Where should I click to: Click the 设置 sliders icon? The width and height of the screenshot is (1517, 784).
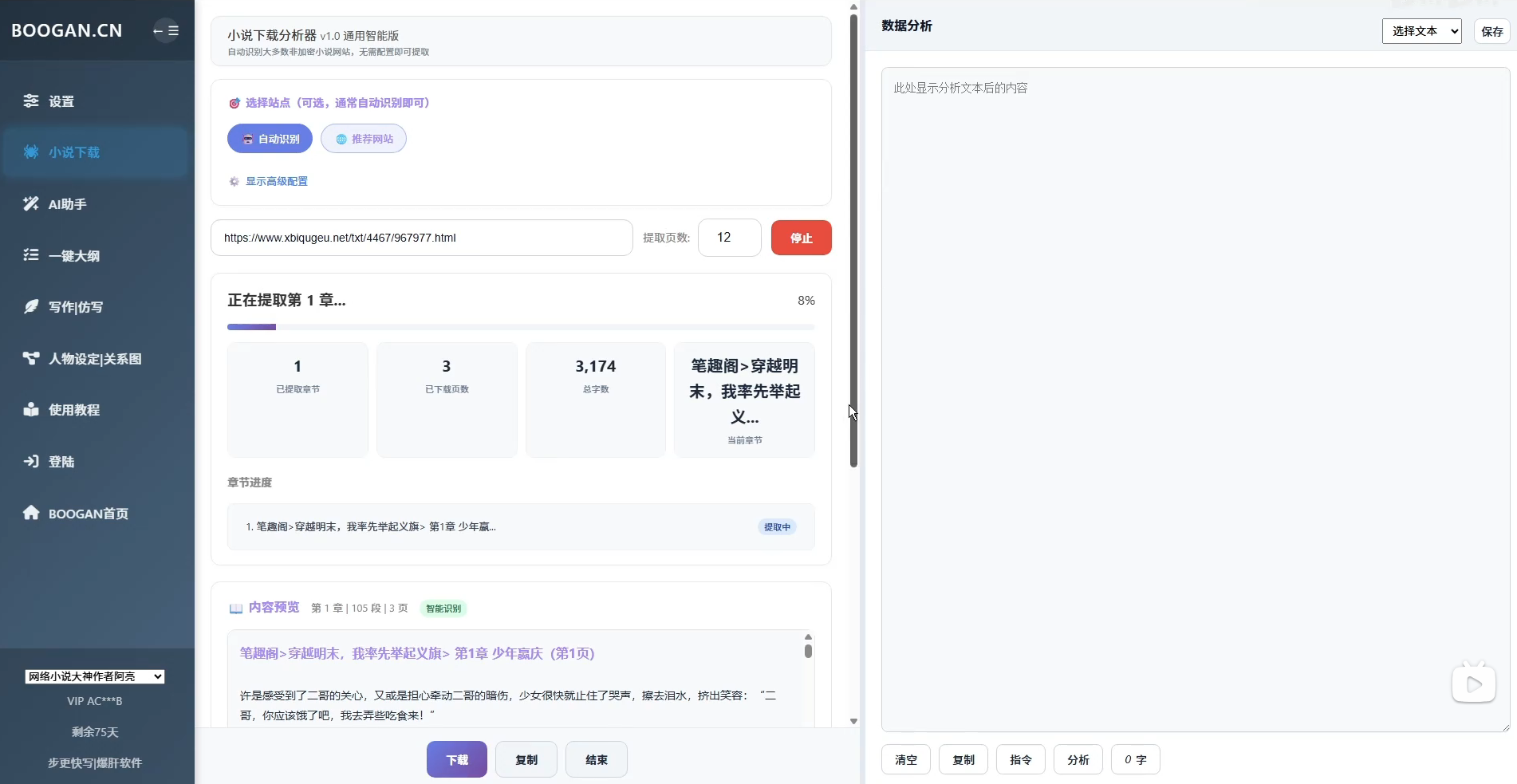[x=31, y=101]
